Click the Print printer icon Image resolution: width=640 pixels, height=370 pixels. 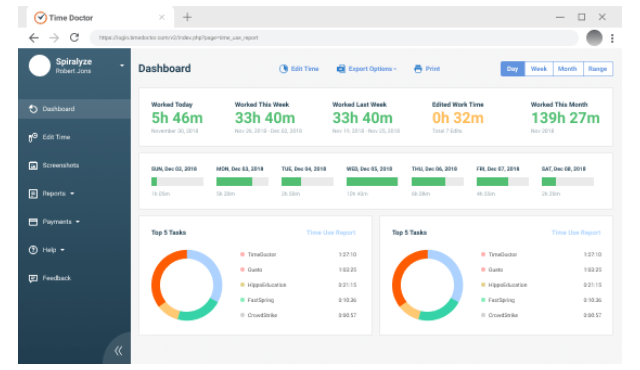[418, 69]
